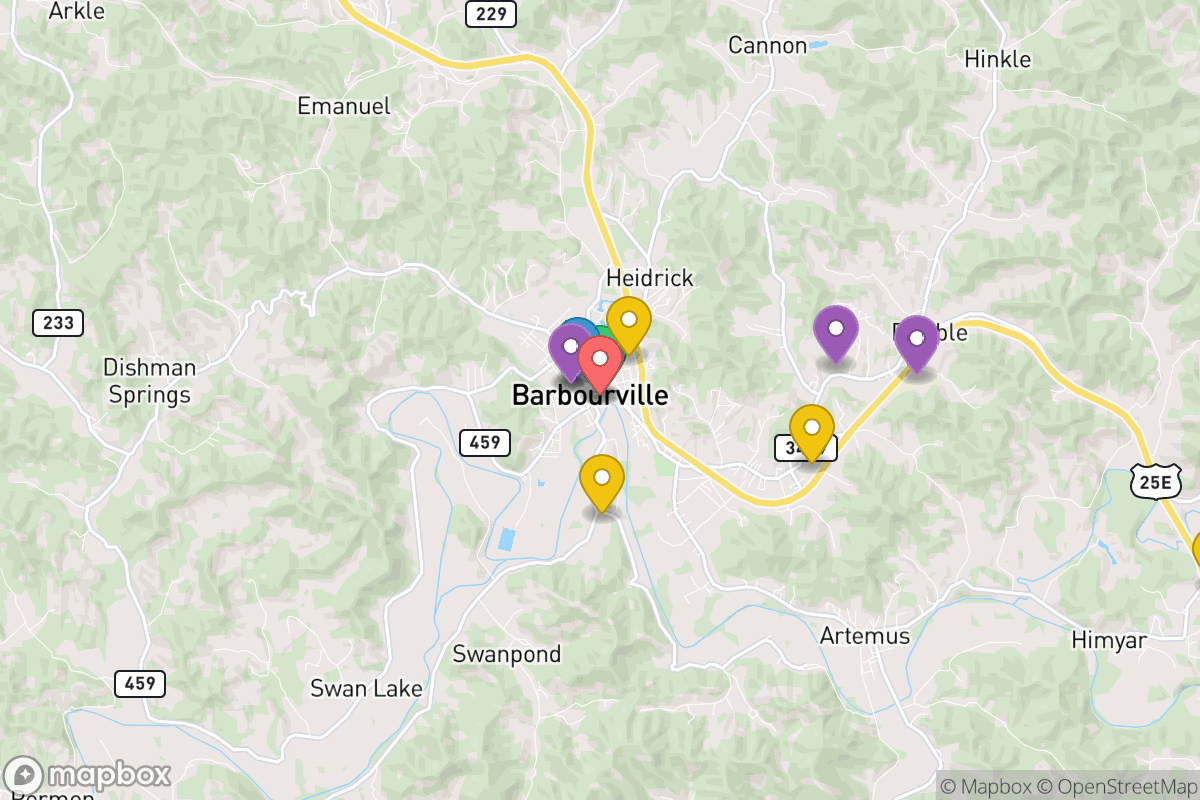Click the purple pin on Bimble label
This screenshot has height=800, width=1200.
click(x=916, y=343)
